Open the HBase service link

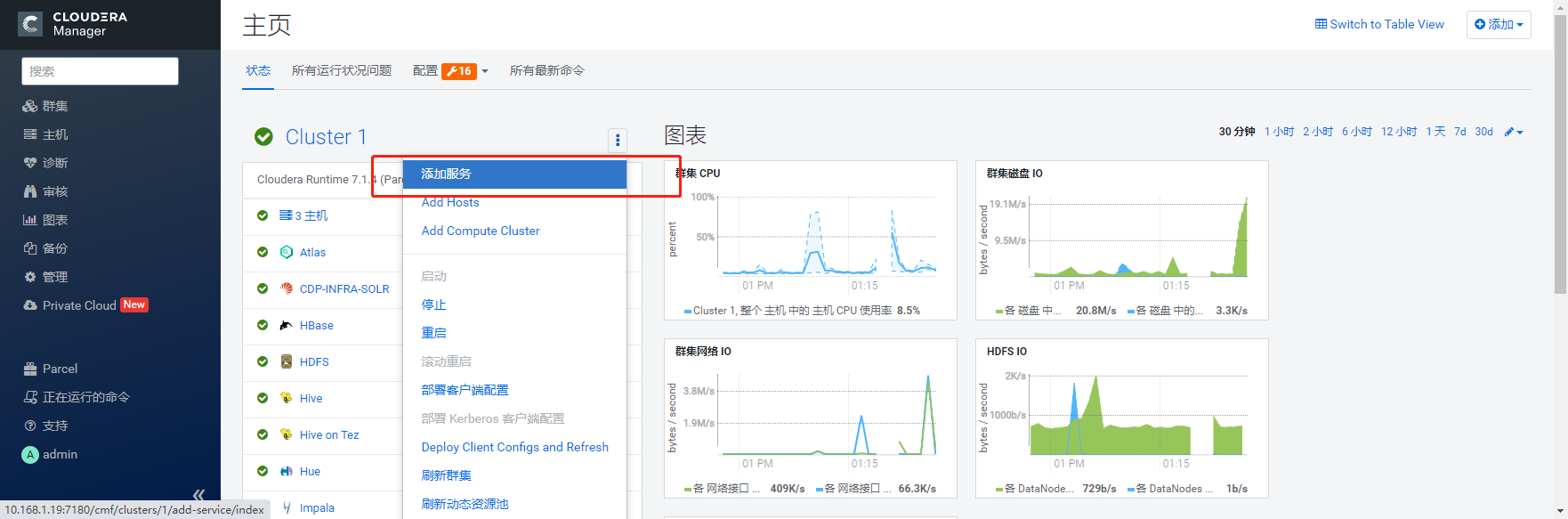click(x=317, y=325)
